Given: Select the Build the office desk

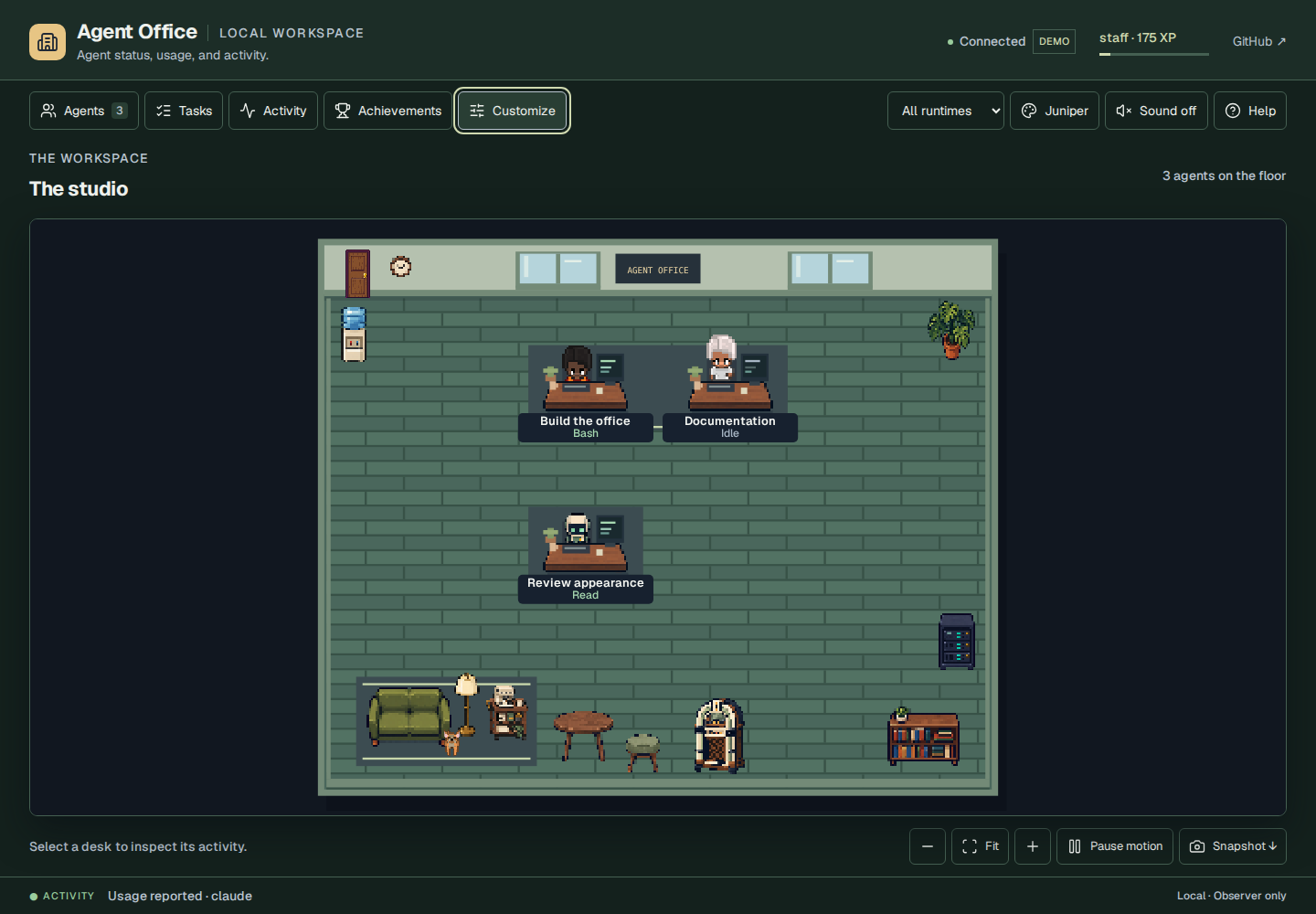Looking at the screenshot, I should coord(586,393).
